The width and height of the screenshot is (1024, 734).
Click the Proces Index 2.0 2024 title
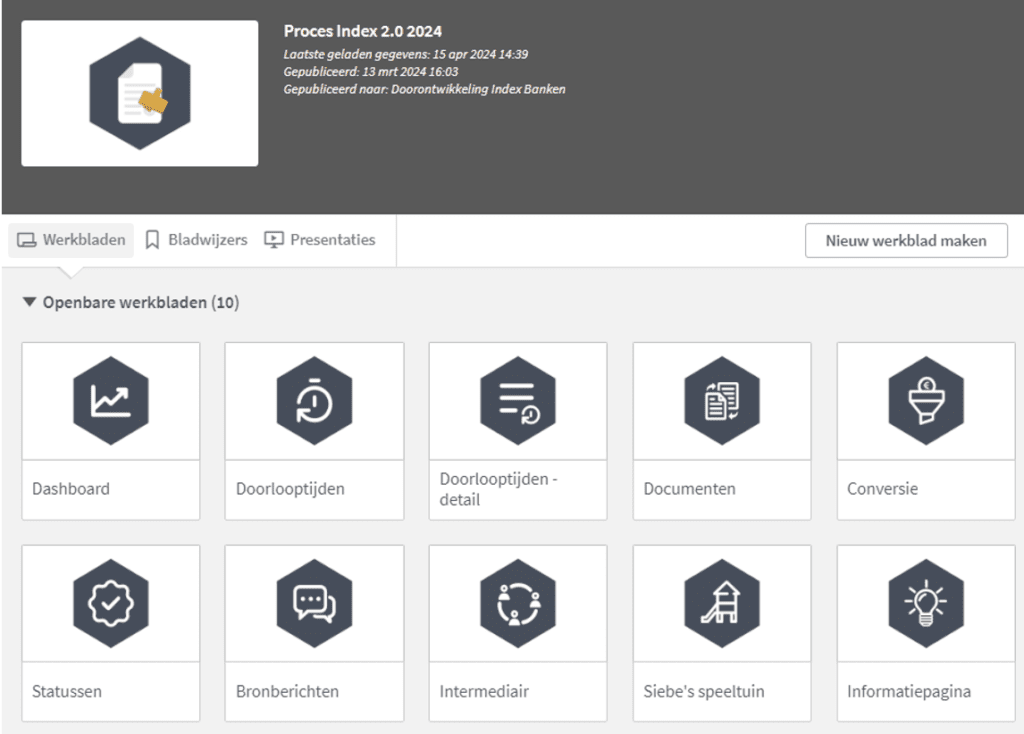(362, 32)
